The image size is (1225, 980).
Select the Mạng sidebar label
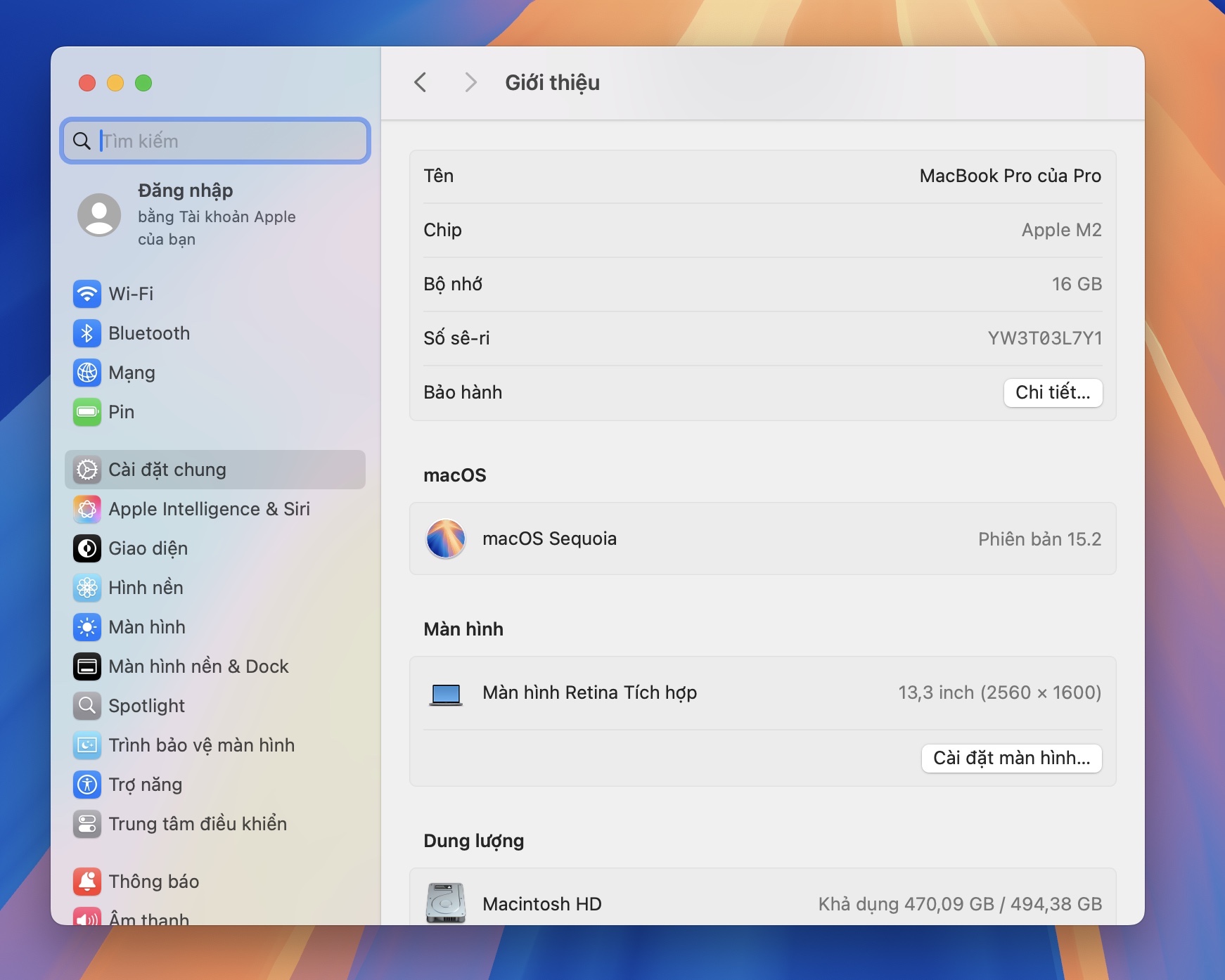pos(132,373)
